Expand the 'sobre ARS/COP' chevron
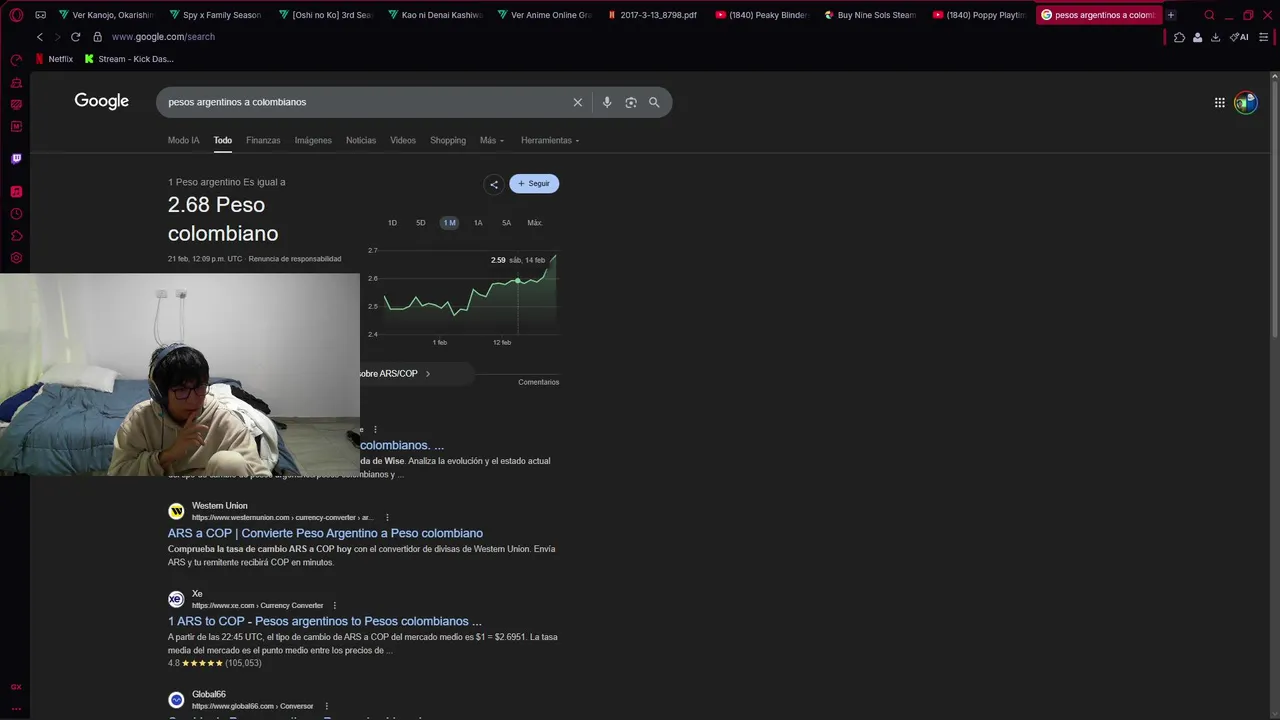Viewport: 1280px width, 720px height. [428, 374]
